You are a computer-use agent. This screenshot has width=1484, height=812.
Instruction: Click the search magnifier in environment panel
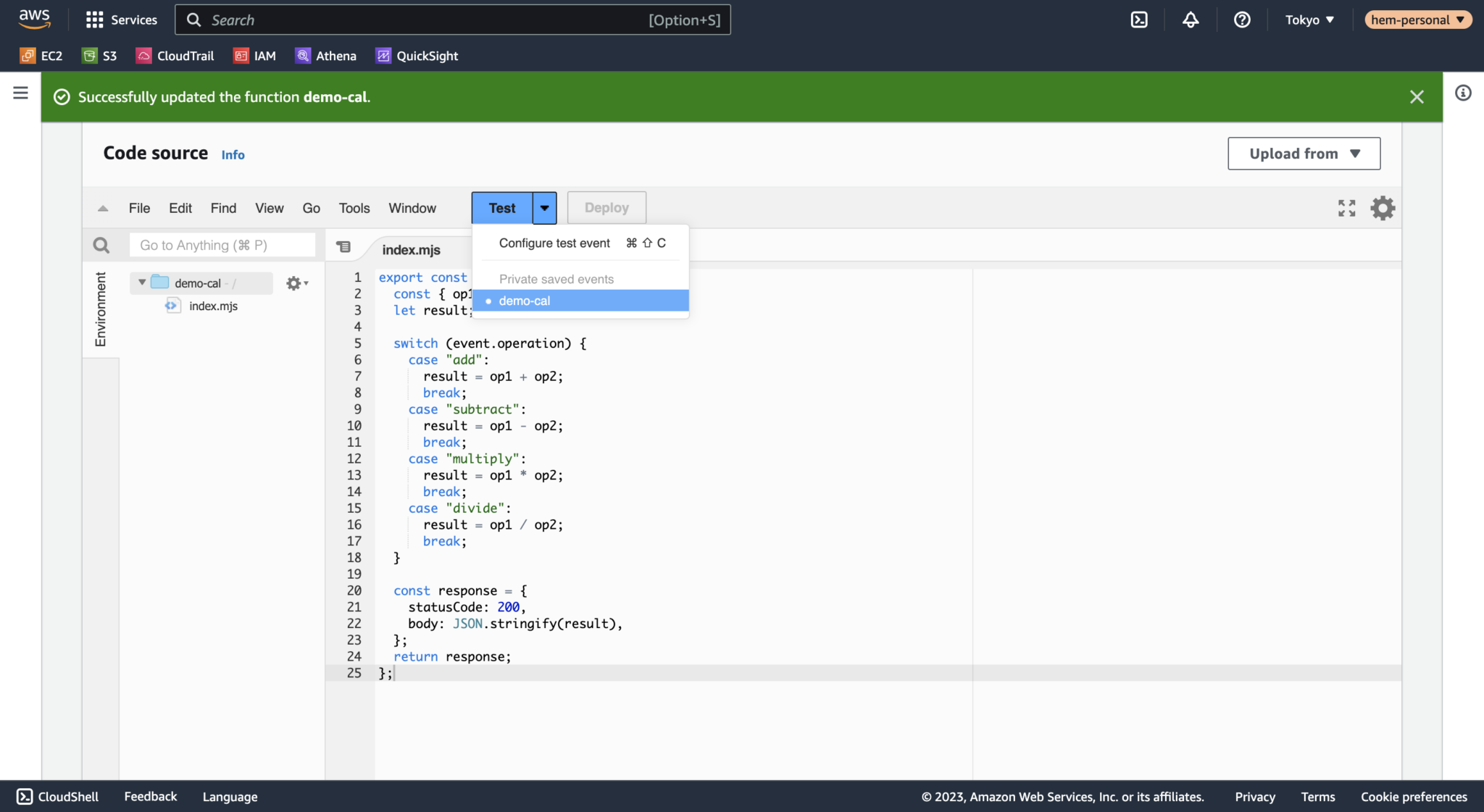tap(101, 246)
